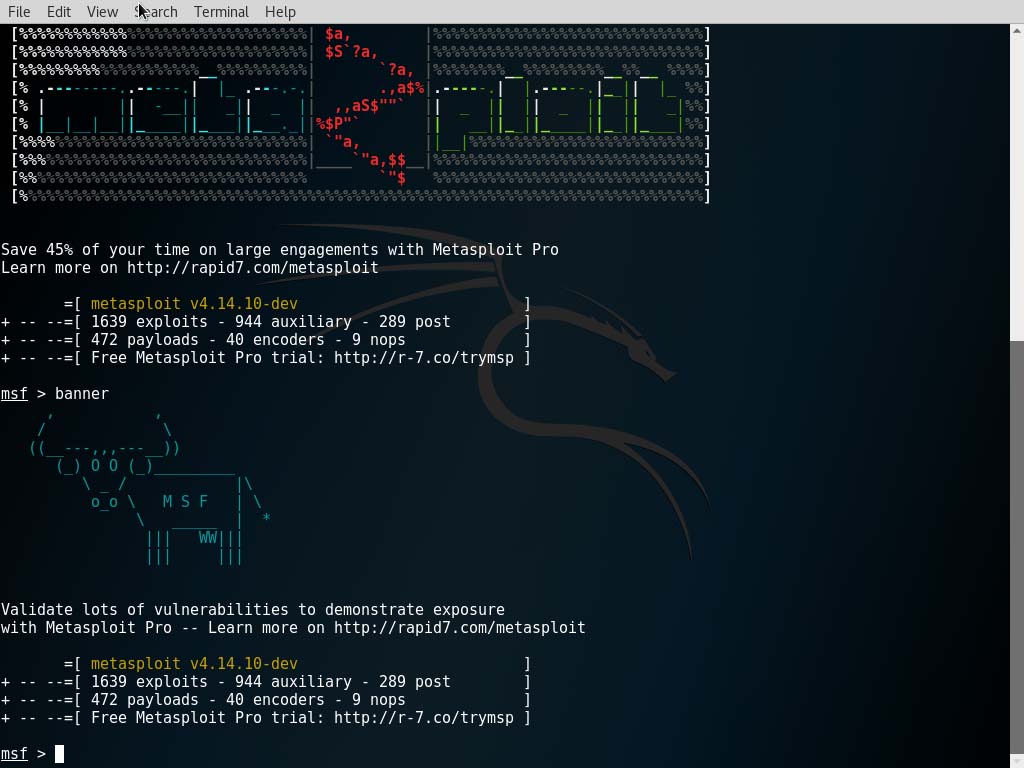Click rapid7.com link in the "Validate lots" message
This screenshot has width=1024, height=768.
tap(459, 628)
